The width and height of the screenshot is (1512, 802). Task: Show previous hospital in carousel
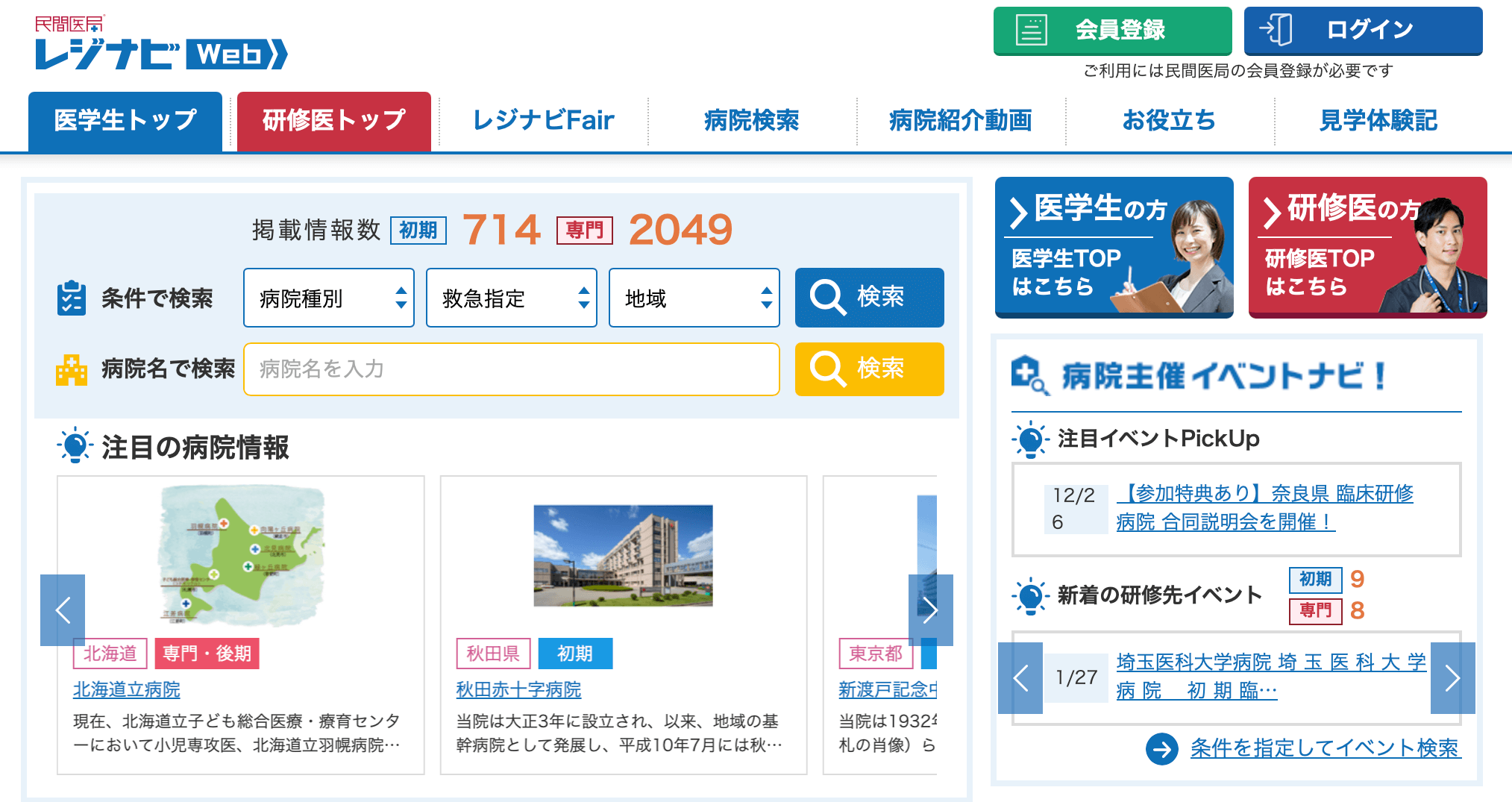click(x=63, y=610)
